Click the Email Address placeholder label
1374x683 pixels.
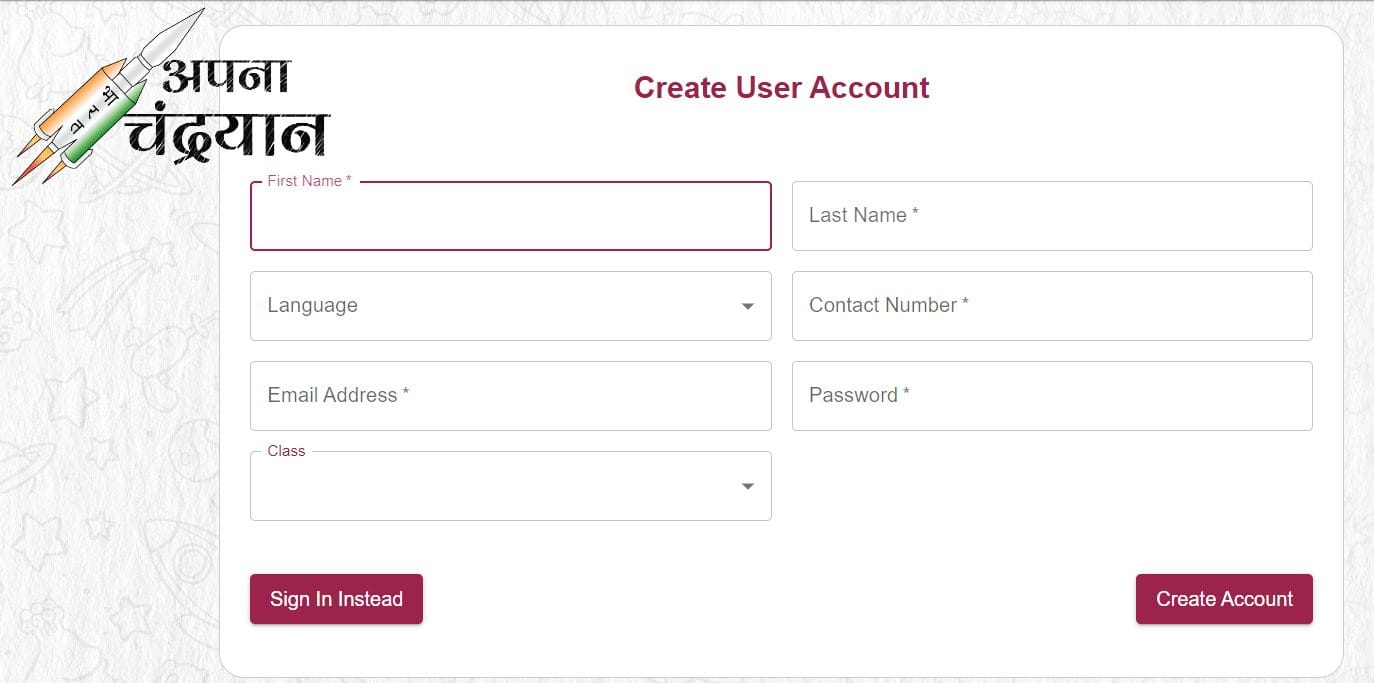click(338, 395)
